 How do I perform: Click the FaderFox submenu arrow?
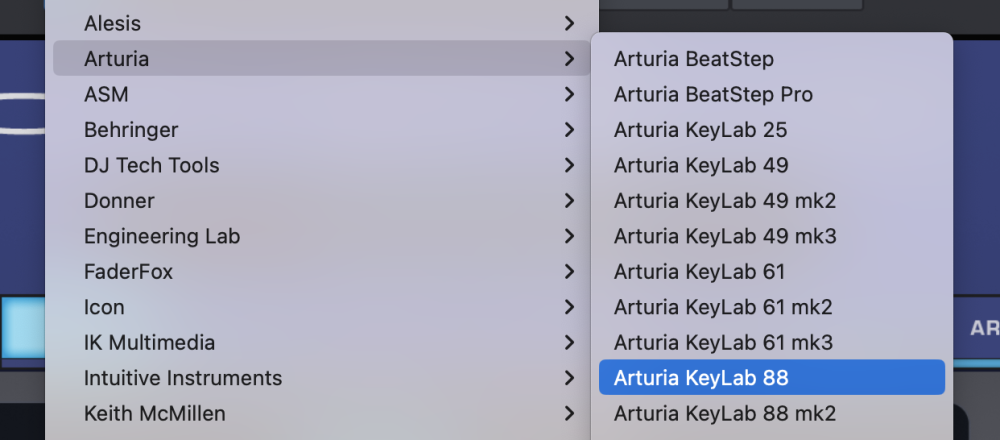click(569, 272)
